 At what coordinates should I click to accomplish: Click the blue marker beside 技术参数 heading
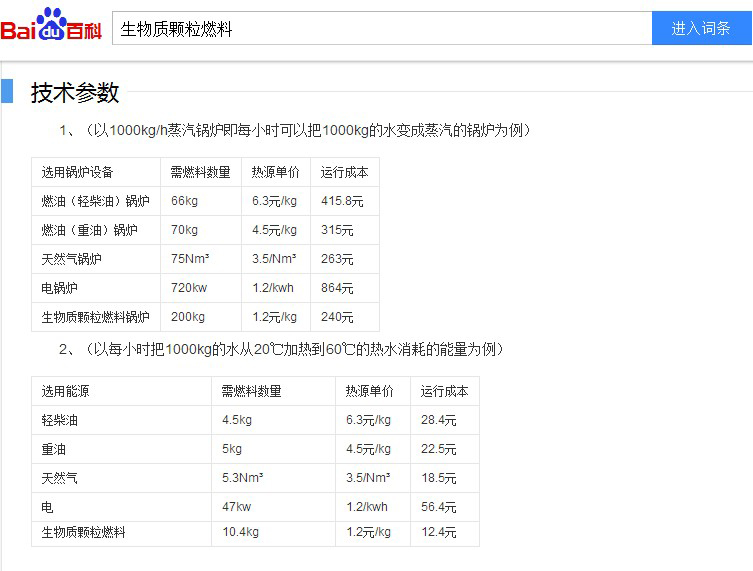(x=7, y=92)
